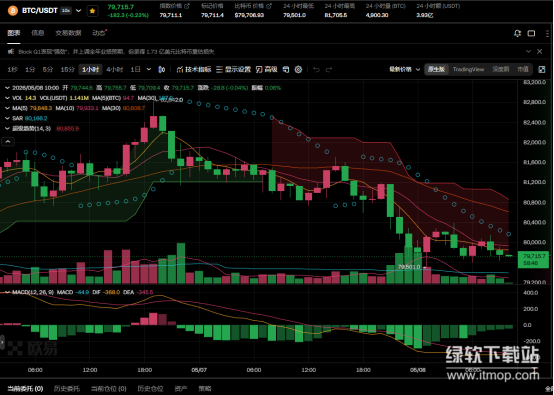
Task: Open the Block Q1 news headline
Action: tap(116, 52)
